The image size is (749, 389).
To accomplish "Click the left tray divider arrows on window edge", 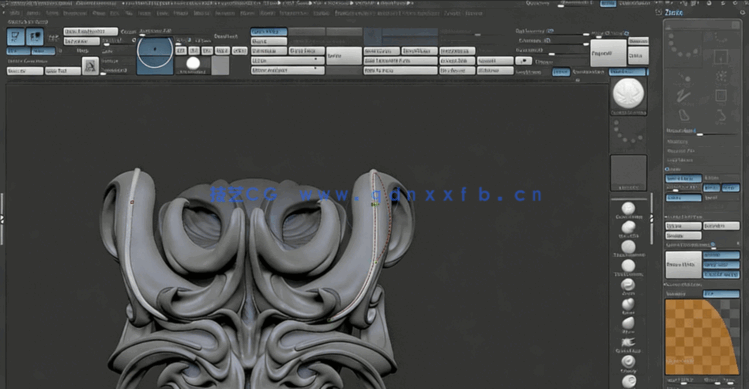I will [2, 219].
